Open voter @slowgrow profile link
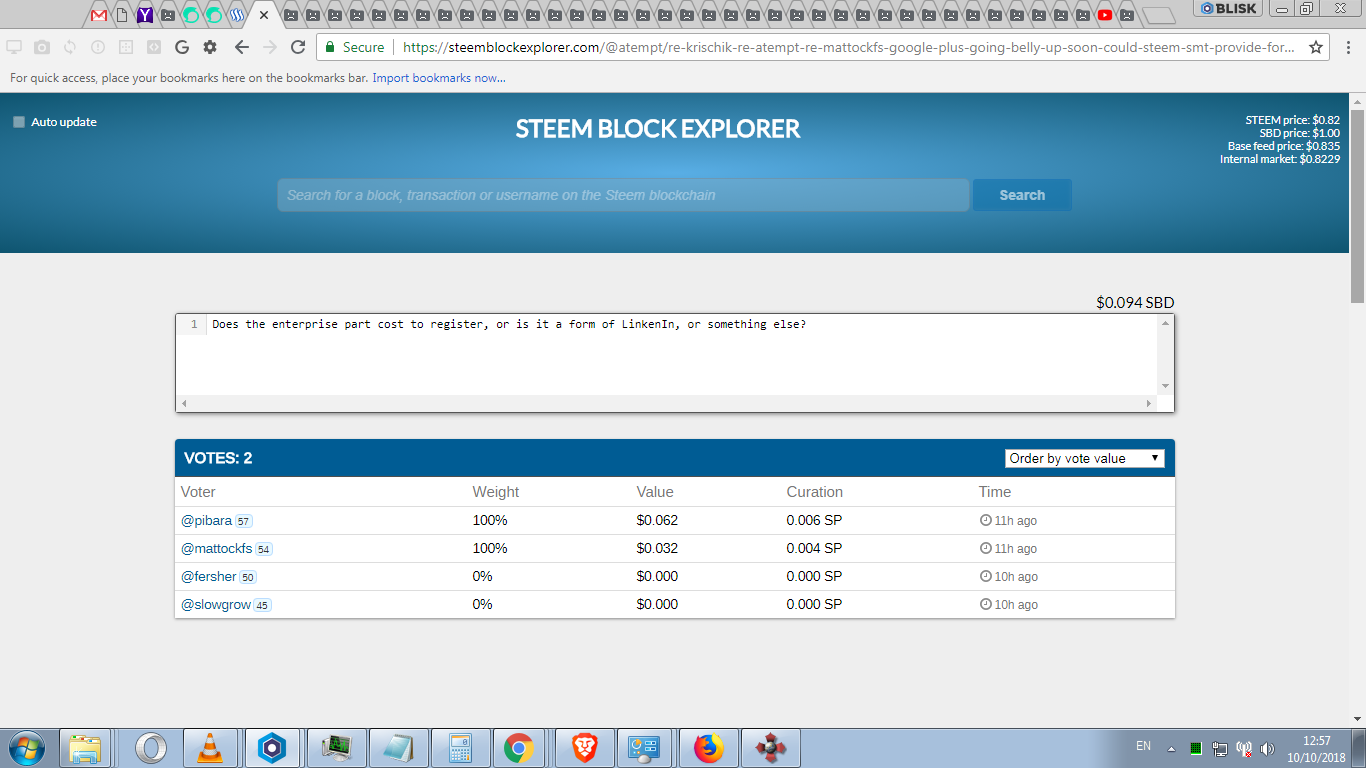 tap(215, 605)
